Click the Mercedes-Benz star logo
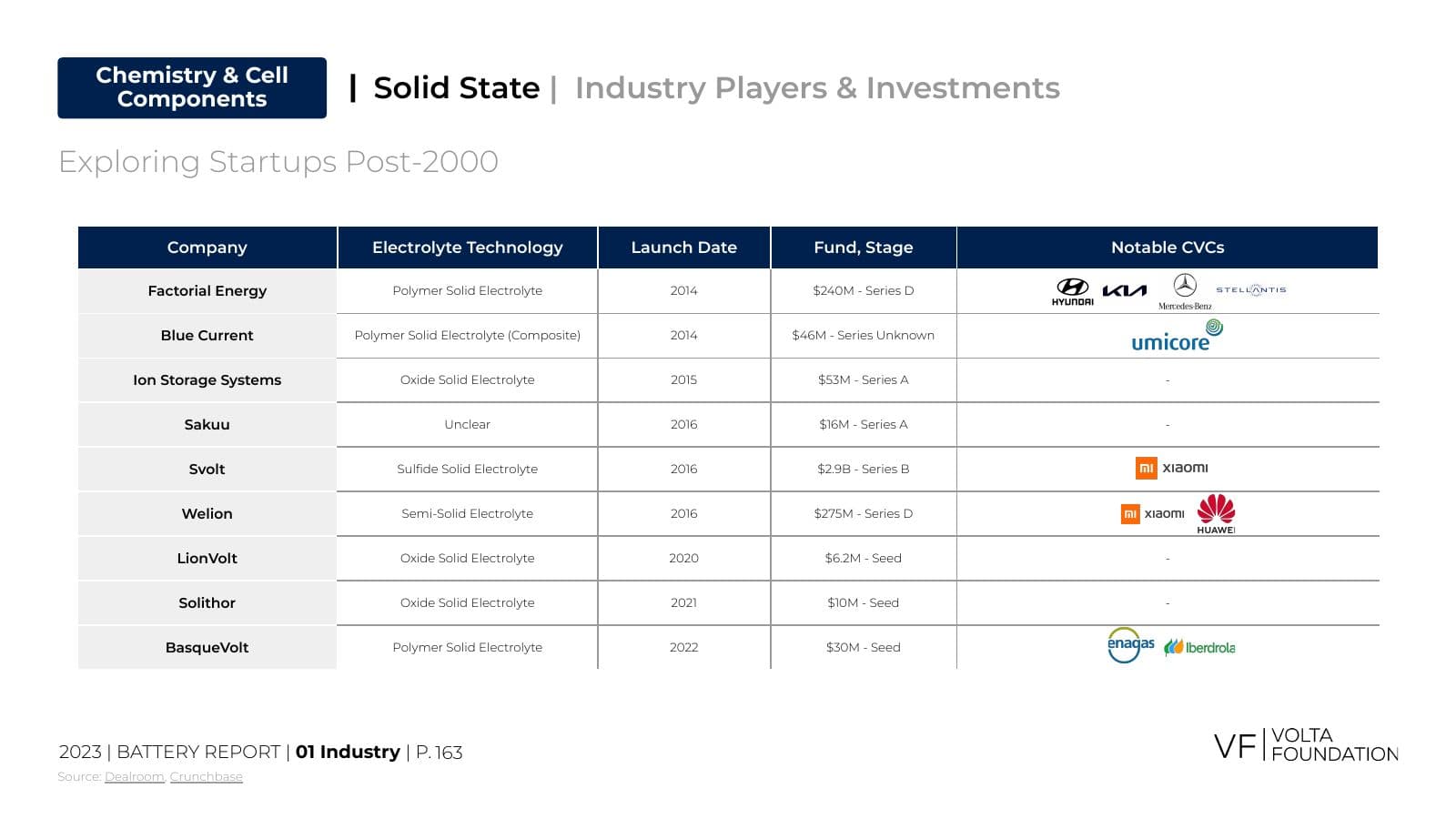Image resolution: width=1456 pixels, height=819 pixels. (1185, 292)
